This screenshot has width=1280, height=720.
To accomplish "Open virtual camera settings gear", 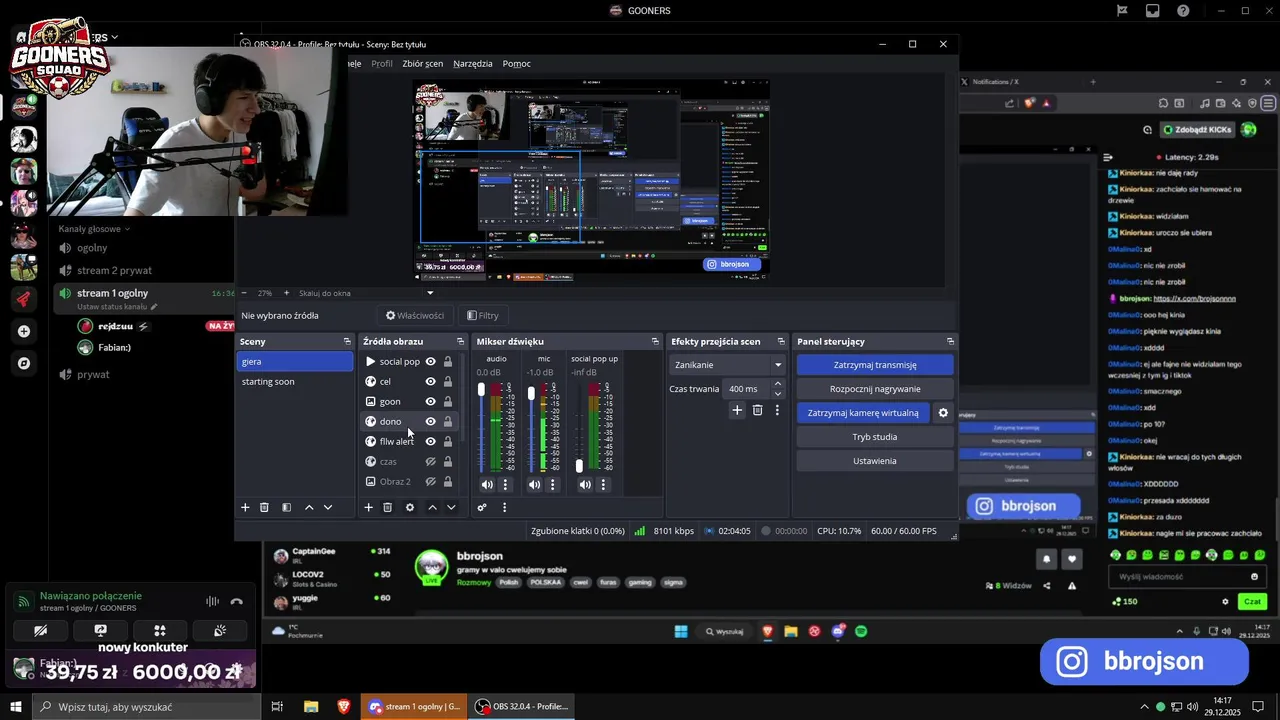I will point(942,413).
